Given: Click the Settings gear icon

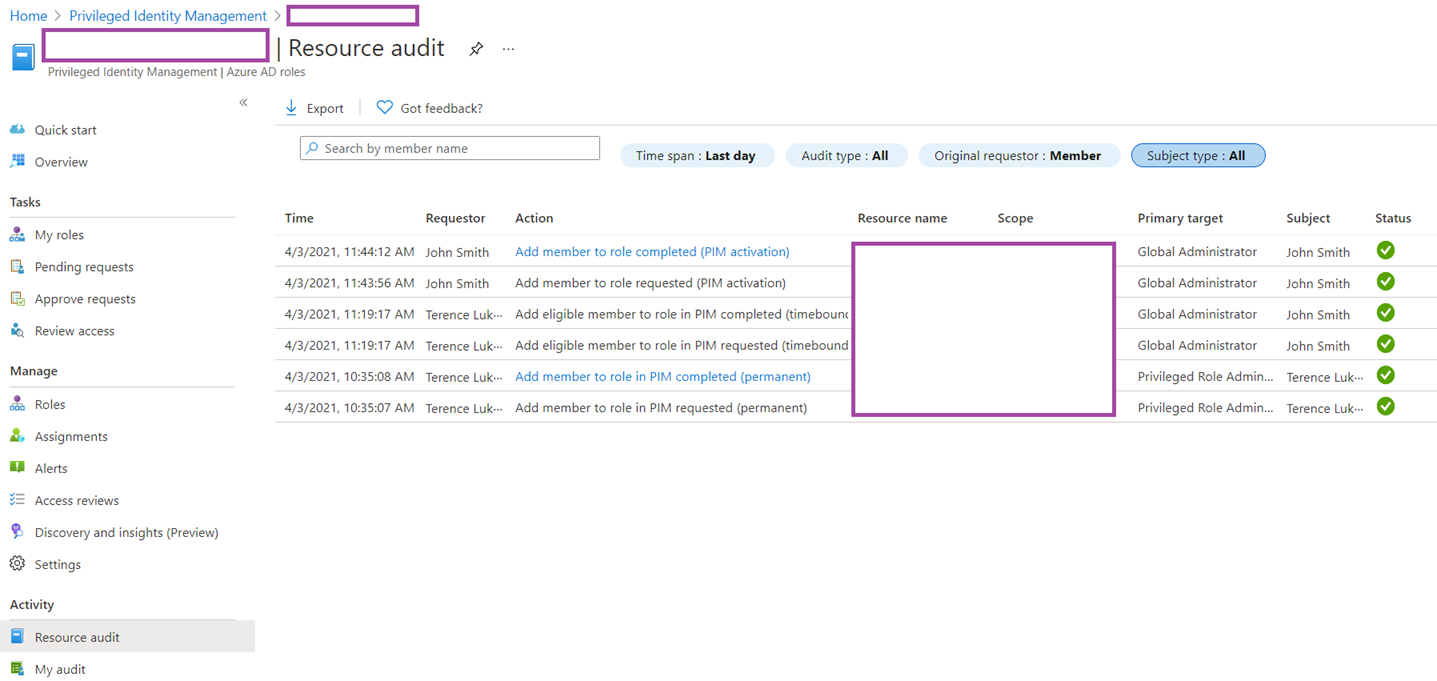Looking at the screenshot, I should 17,564.
